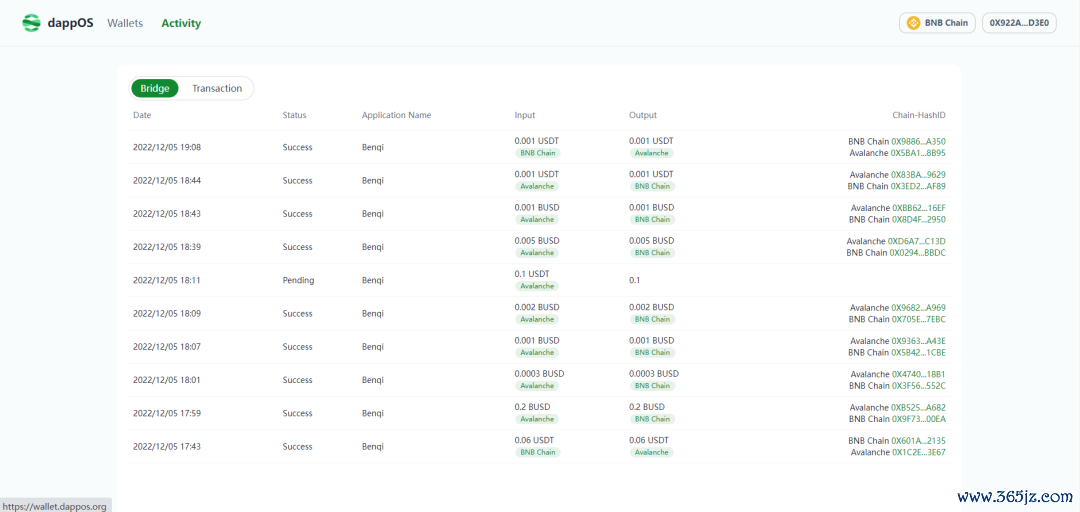Select the Bridge tab
This screenshot has height=512, width=1080.
coord(155,88)
